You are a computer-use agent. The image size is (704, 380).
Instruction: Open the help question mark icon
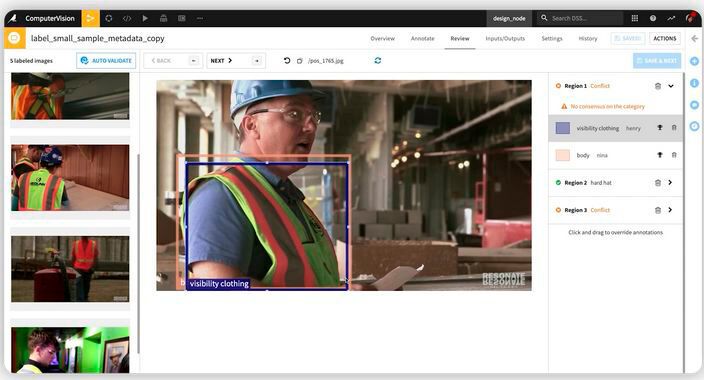coord(653,18)
